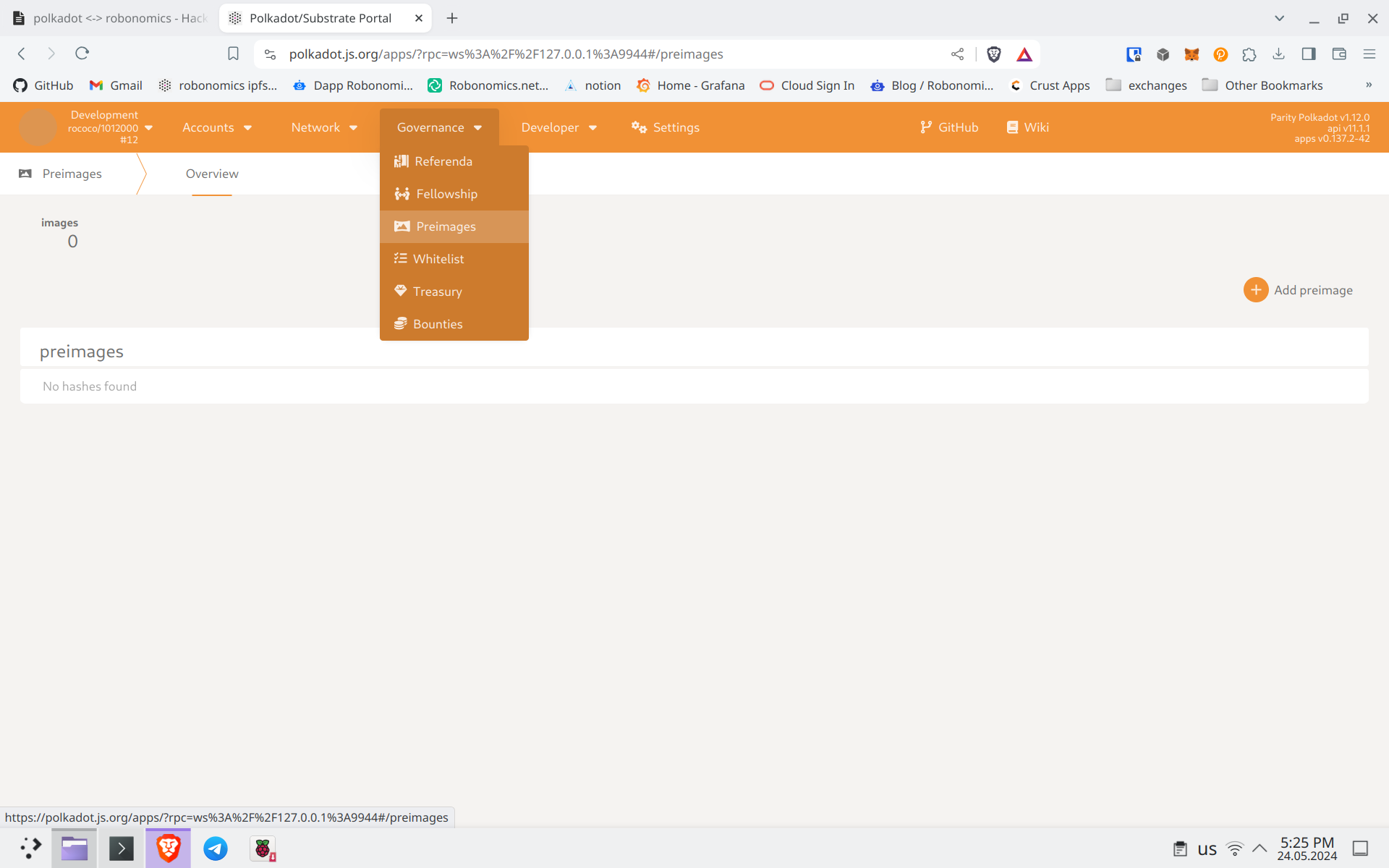Screen dimensions: 1389x868
Task: Click the Bounties governance icon
Action: [x=401, y=323]
